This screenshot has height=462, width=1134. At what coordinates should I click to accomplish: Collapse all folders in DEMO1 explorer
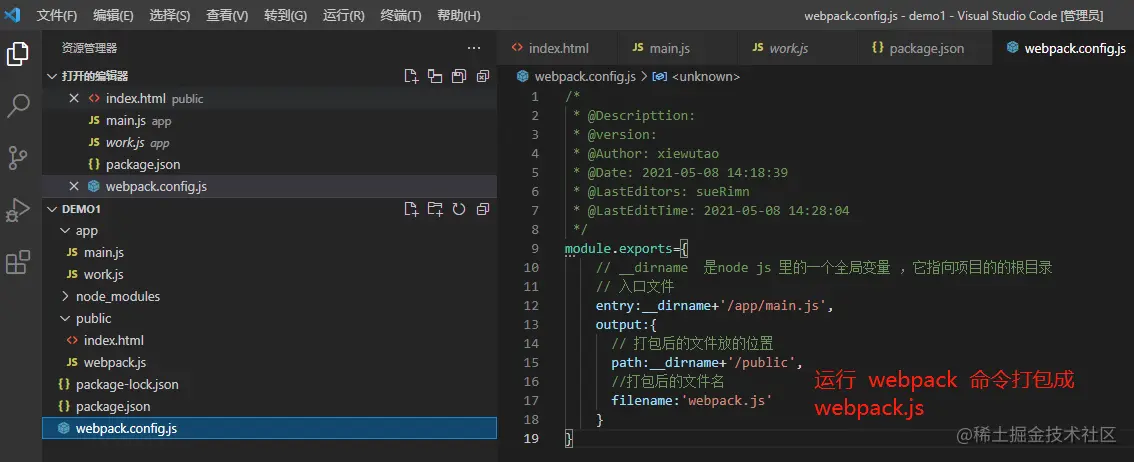[x=482, y=209]
